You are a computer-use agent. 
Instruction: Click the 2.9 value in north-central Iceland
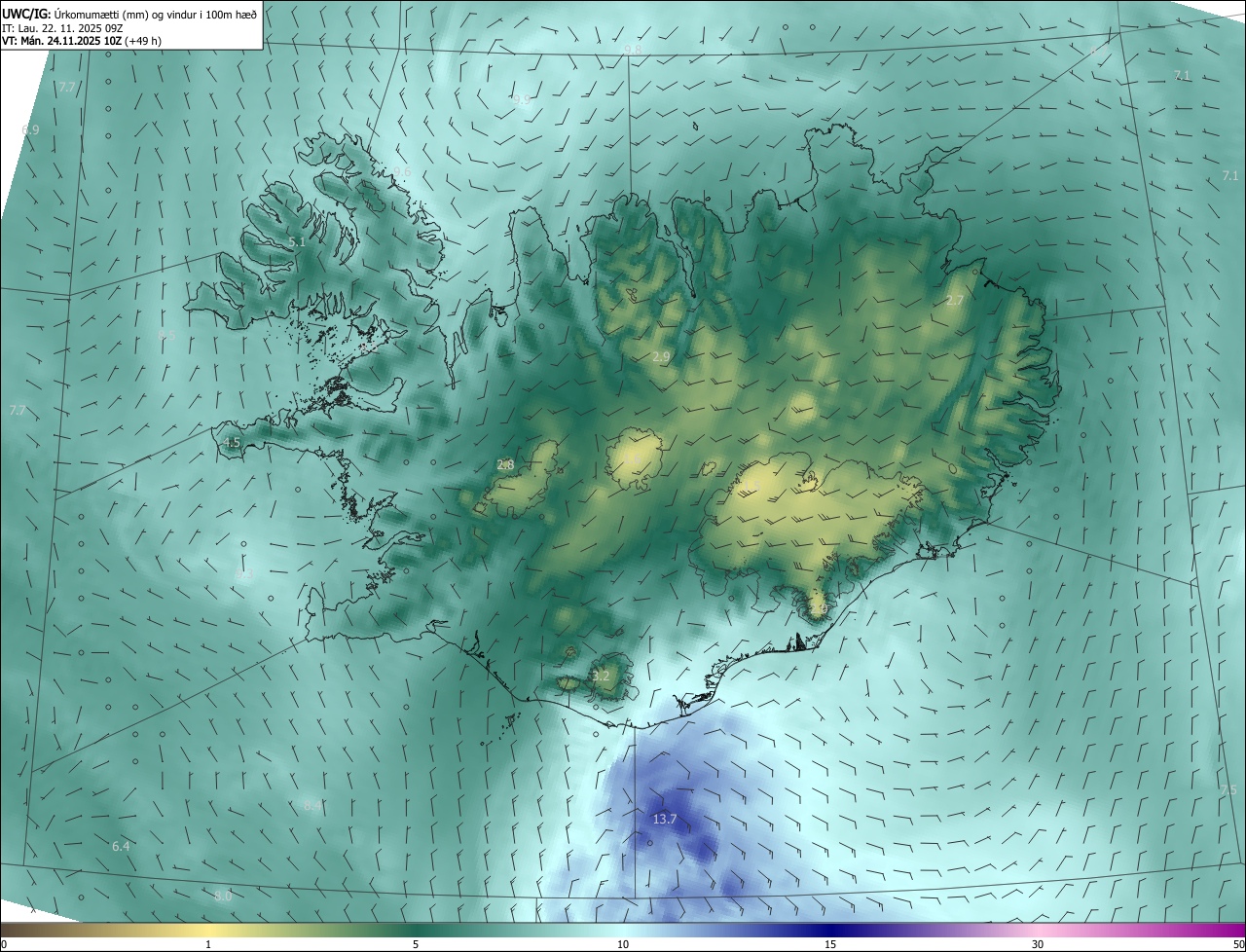(x=661, y=357)
